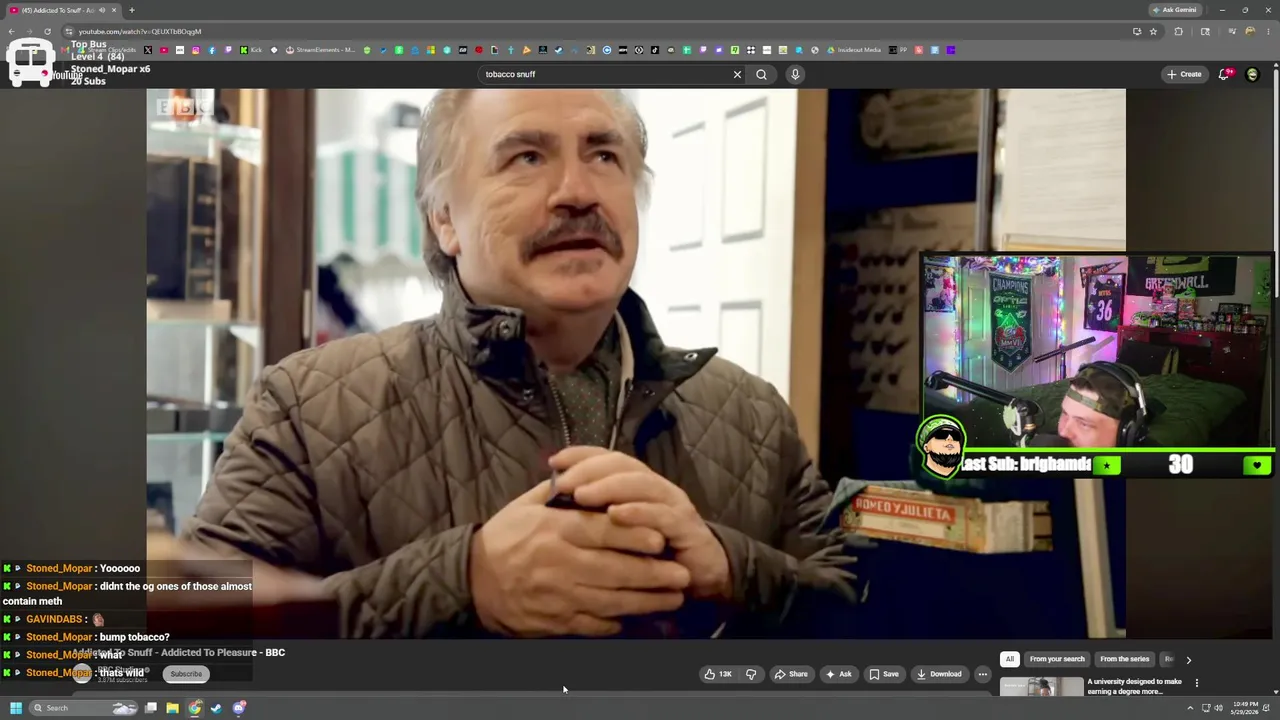Clear the tobacco snuff search text
The image size is (1280, 720).
point(737,74)
